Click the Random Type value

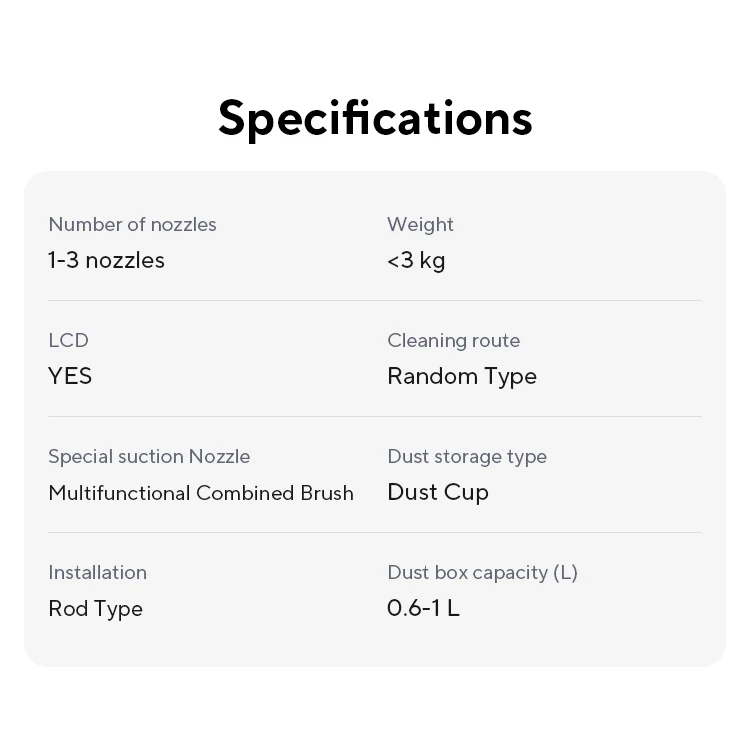[x=461, y=376]
